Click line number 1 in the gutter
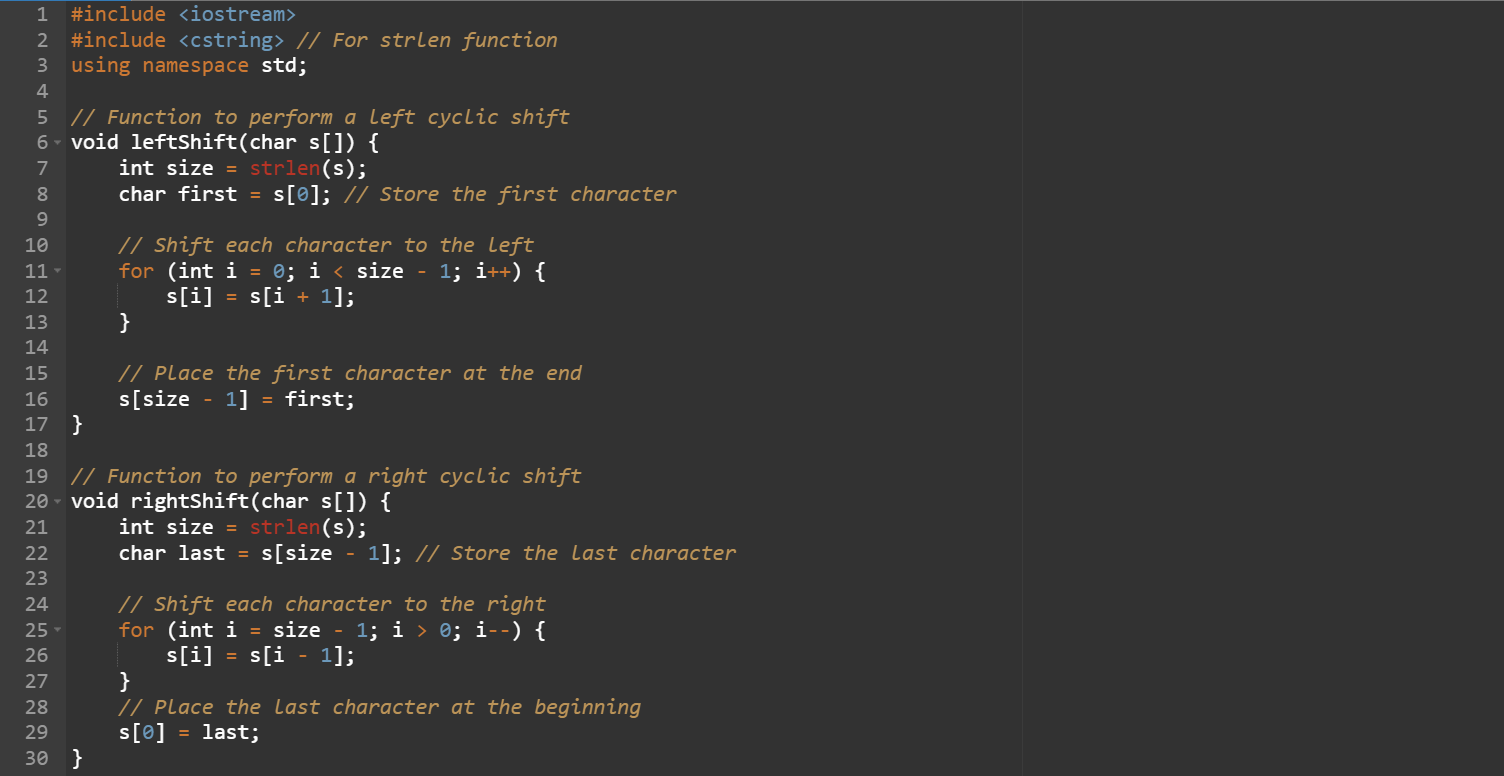1504x776 pixels. [x=42, y=15]
